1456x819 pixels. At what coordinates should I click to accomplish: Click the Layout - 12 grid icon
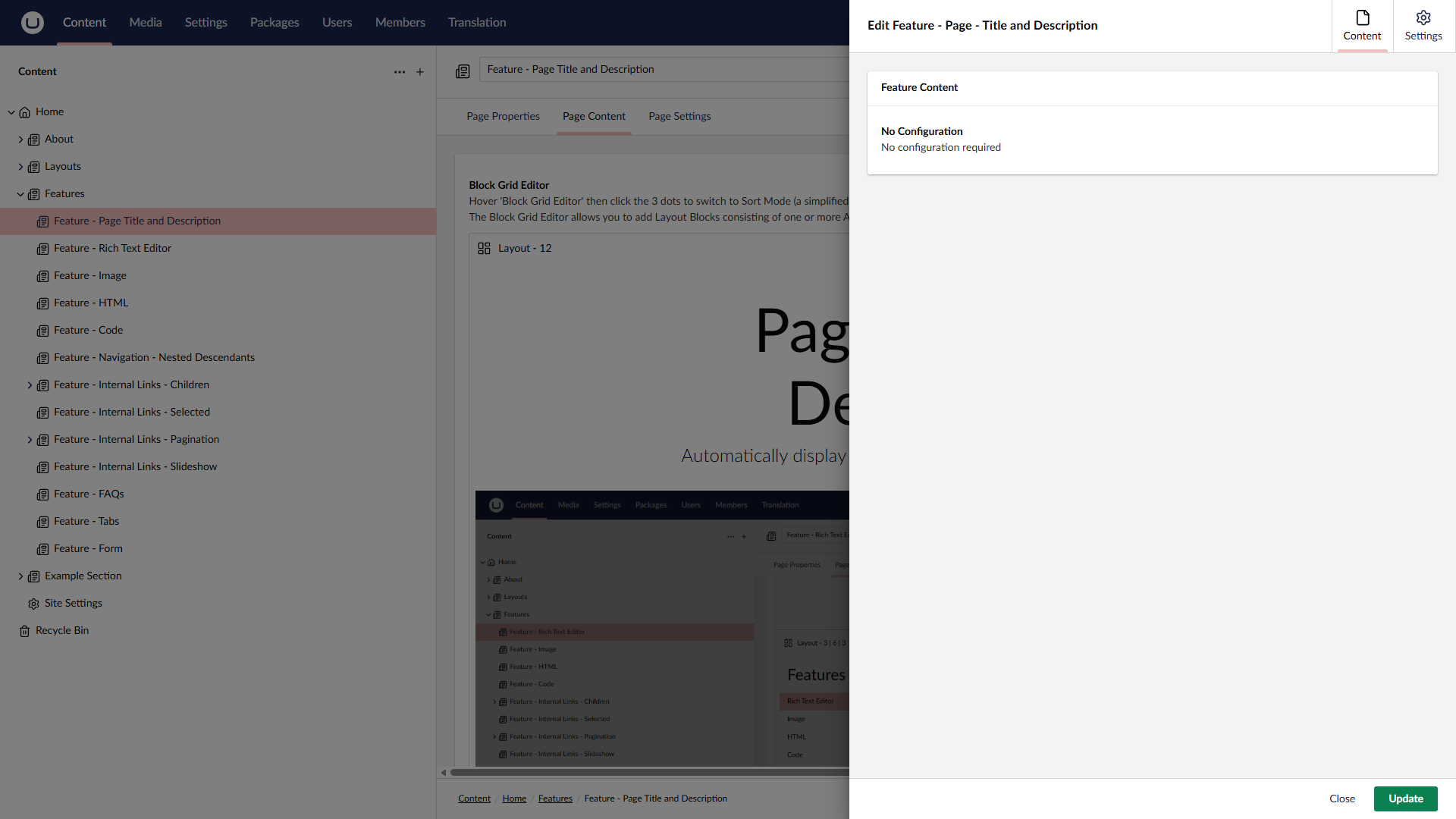(x=484, y=248)
